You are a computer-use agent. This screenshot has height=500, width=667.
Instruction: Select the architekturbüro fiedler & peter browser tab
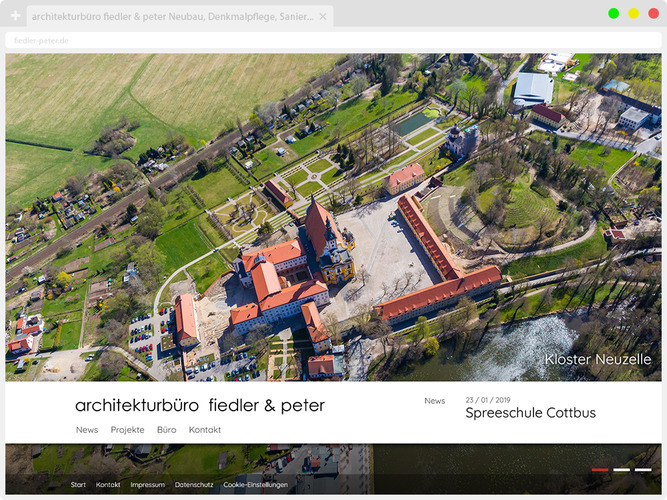pos(172,17)
